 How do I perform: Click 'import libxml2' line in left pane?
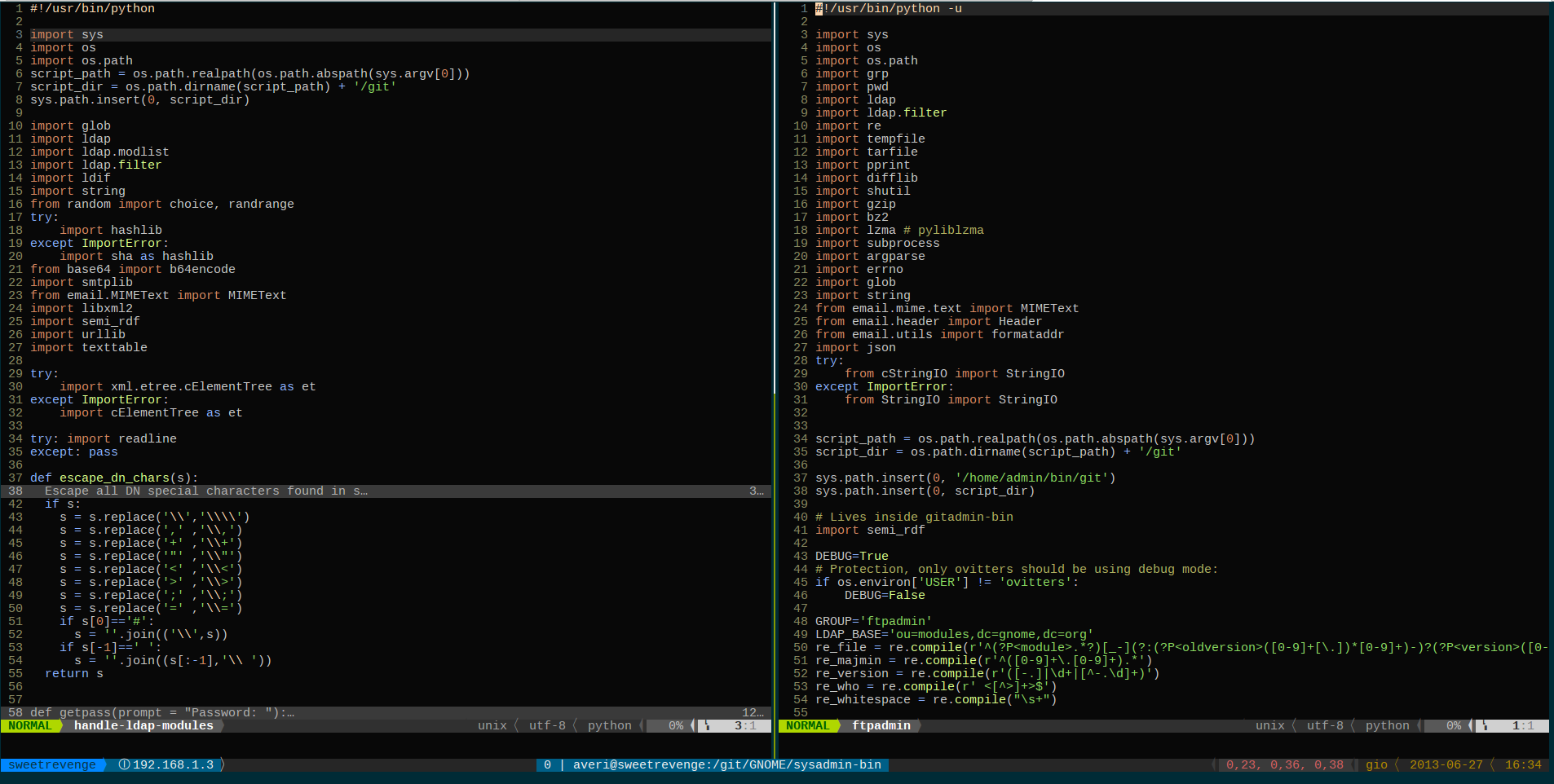(82, 308)
